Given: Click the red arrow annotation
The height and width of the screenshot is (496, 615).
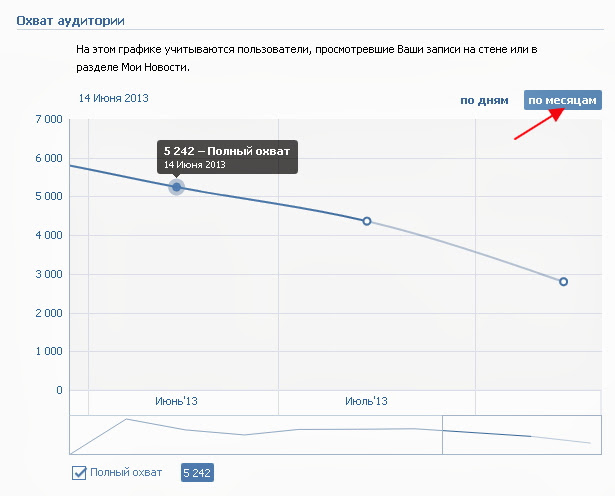Looking at the screenshot, I should [539, 125].
